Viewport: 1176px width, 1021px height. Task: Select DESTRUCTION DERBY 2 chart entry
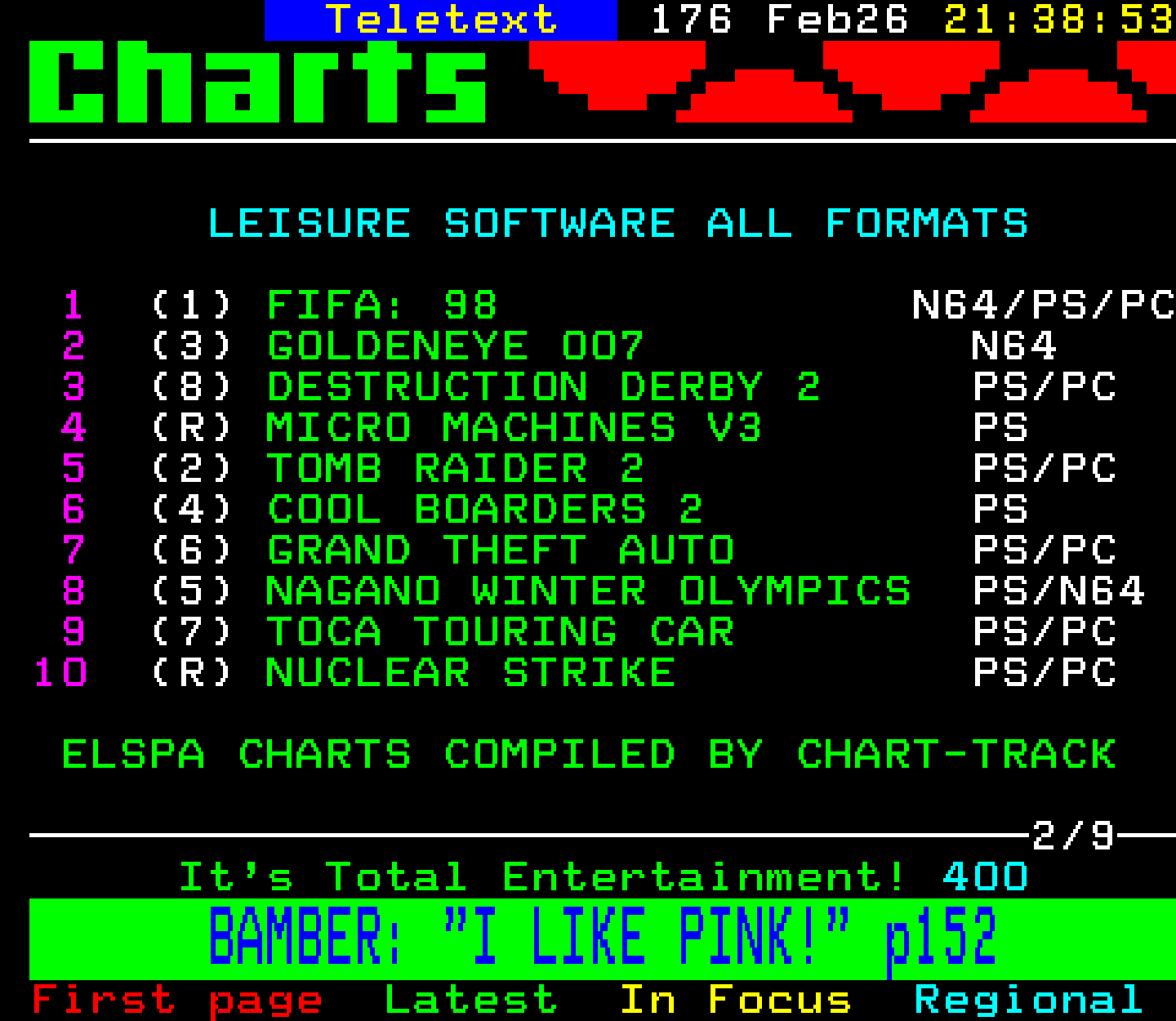click(x=544, y=386)
